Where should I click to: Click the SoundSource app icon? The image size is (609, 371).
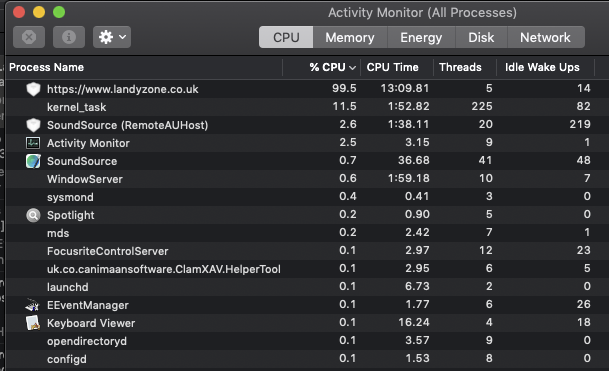33,161
